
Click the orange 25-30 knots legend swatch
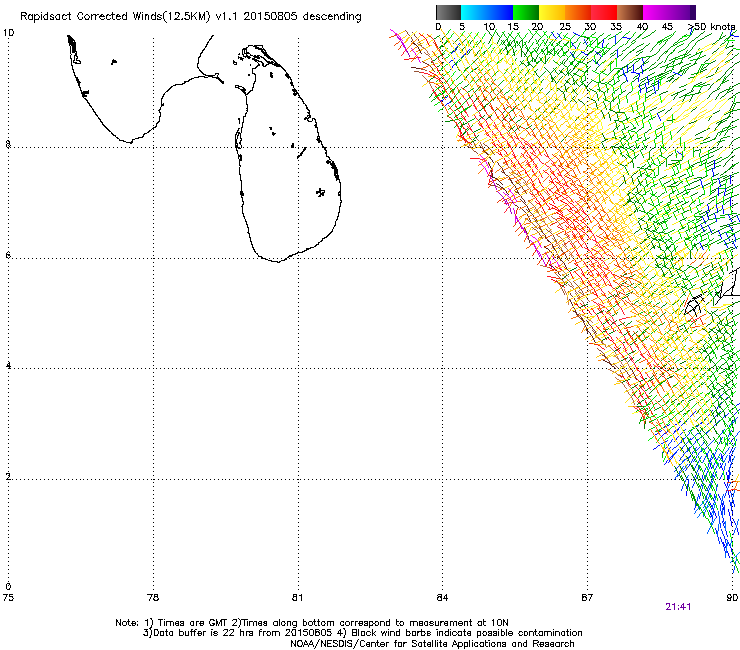[x=578, y=12]
